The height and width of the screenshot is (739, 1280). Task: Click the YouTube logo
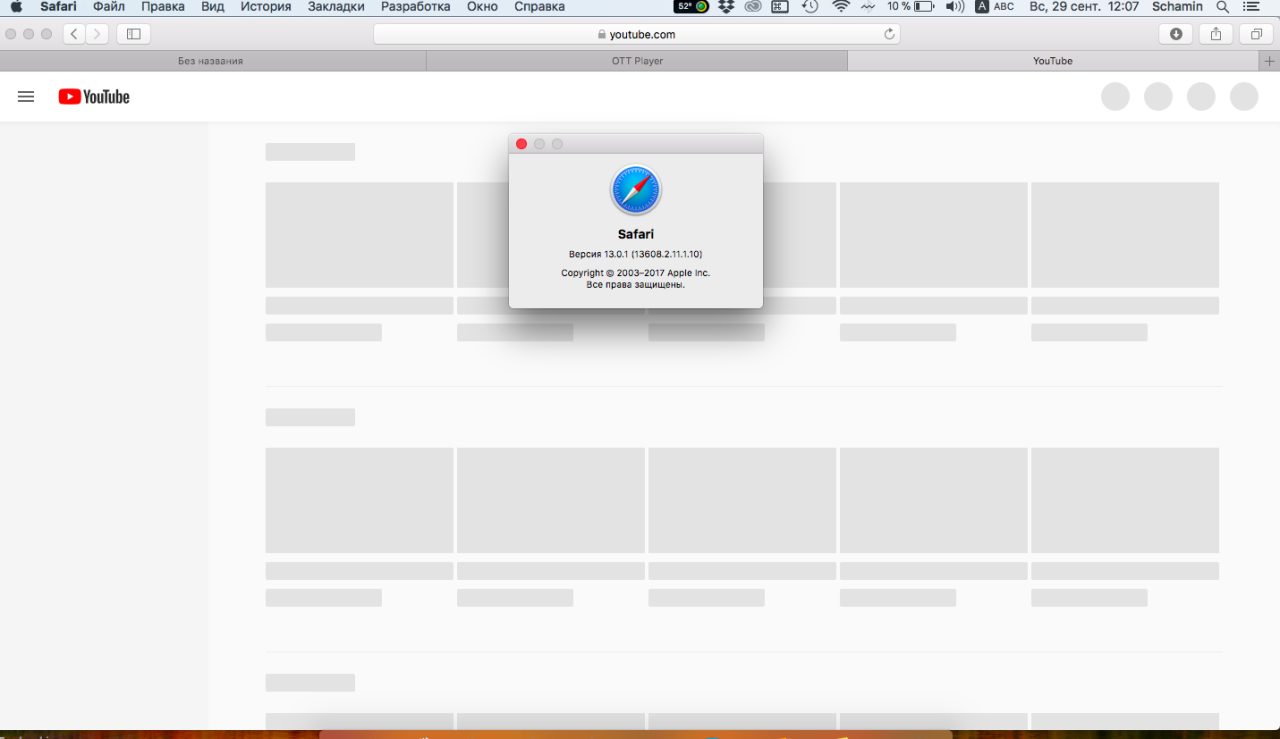click(x=94, y=97)
